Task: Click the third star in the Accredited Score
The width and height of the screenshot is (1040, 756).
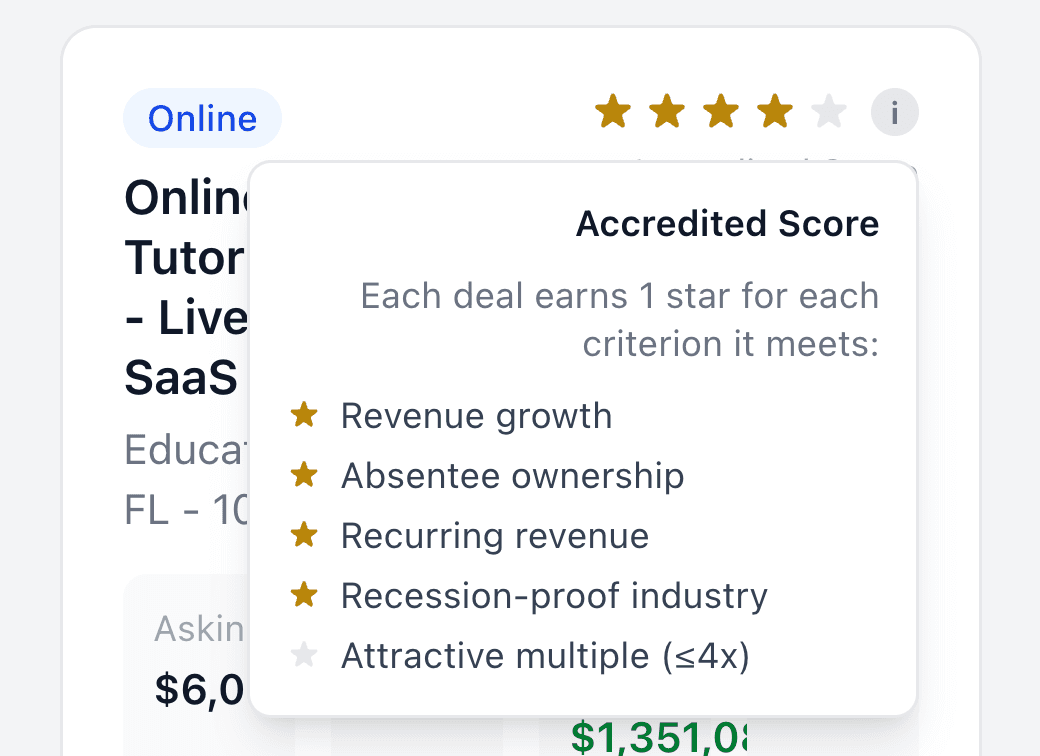Action: [721, 111]
